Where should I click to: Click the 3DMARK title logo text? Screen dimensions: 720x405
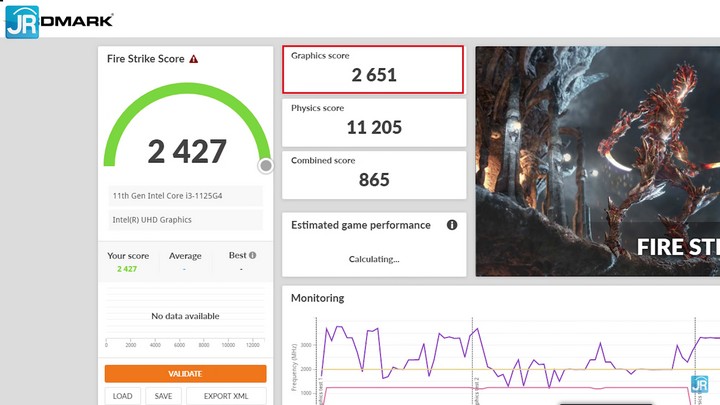[x=79, y=20]
